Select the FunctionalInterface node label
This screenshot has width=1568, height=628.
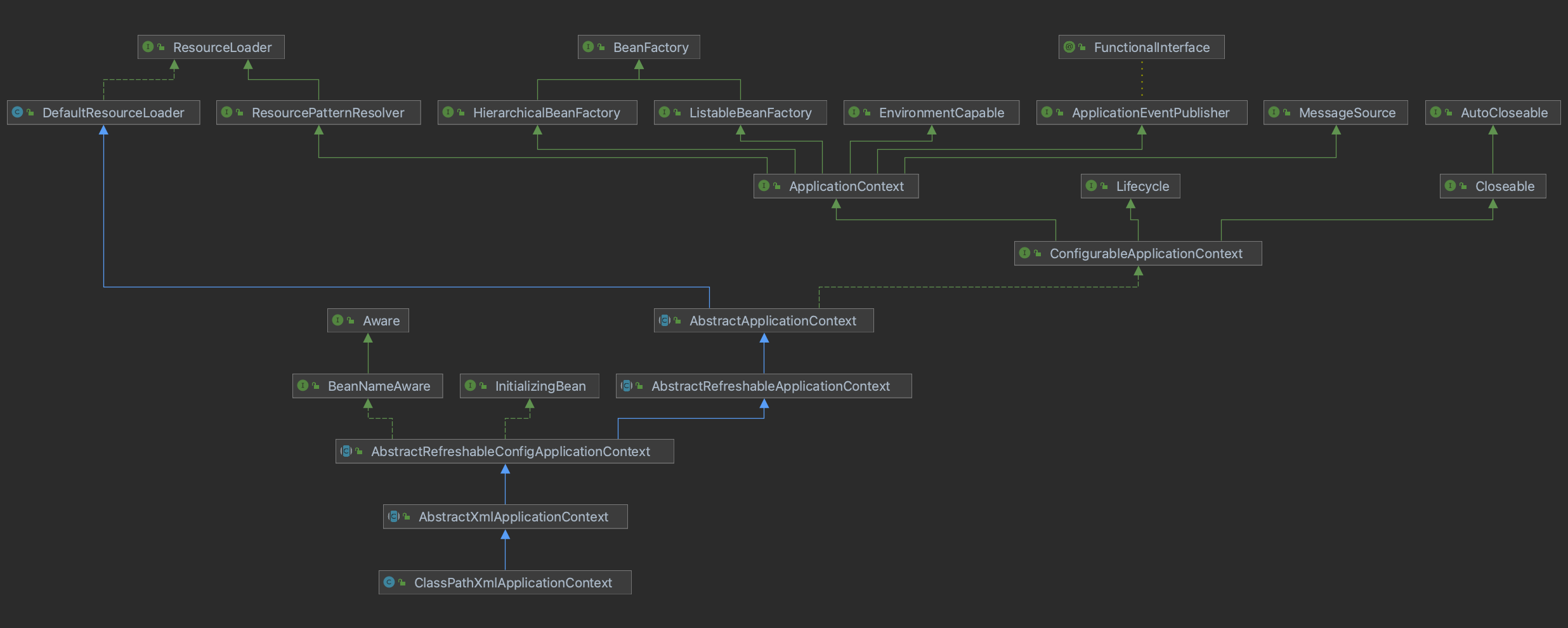click(x=1152, y=48)
